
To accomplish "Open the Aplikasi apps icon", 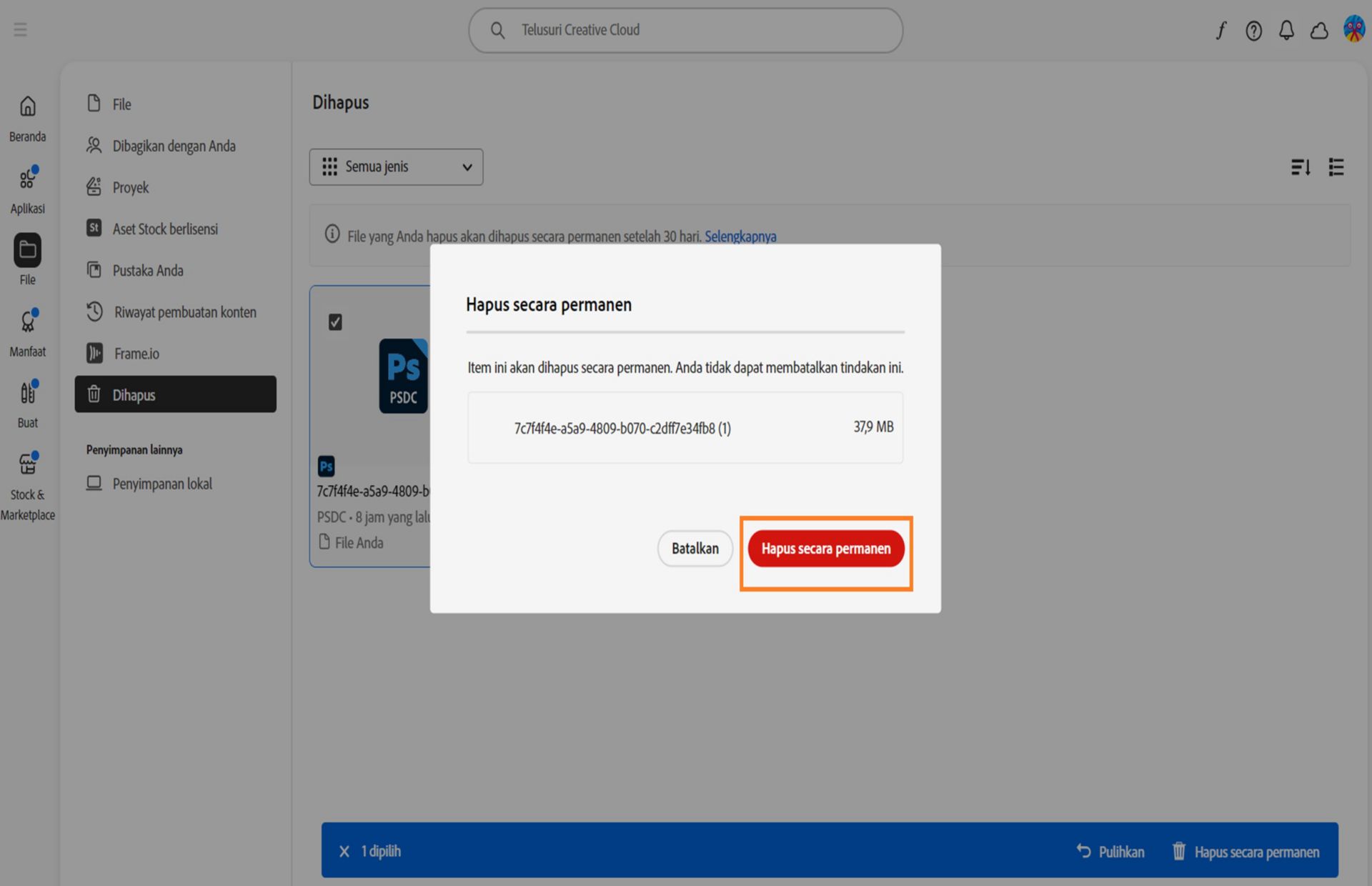I will pyautogui.click(x=28, y=178).
